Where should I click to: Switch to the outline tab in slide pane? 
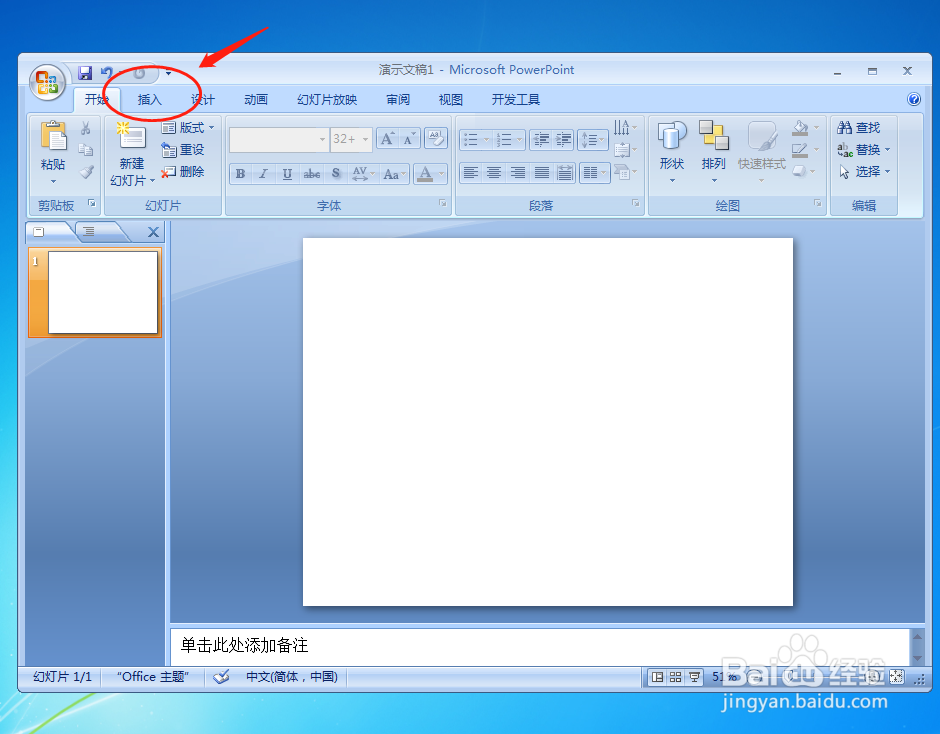pyautogui.click(x=89, y=231)
